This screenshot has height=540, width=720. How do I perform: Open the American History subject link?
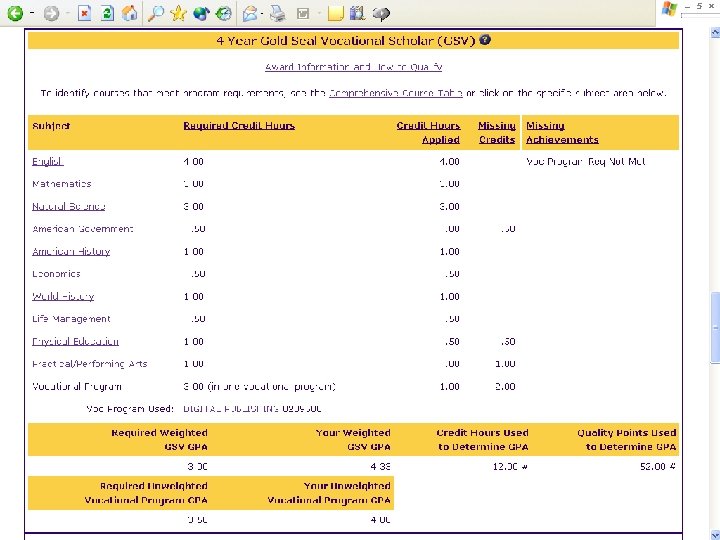(x=71, y=251)
